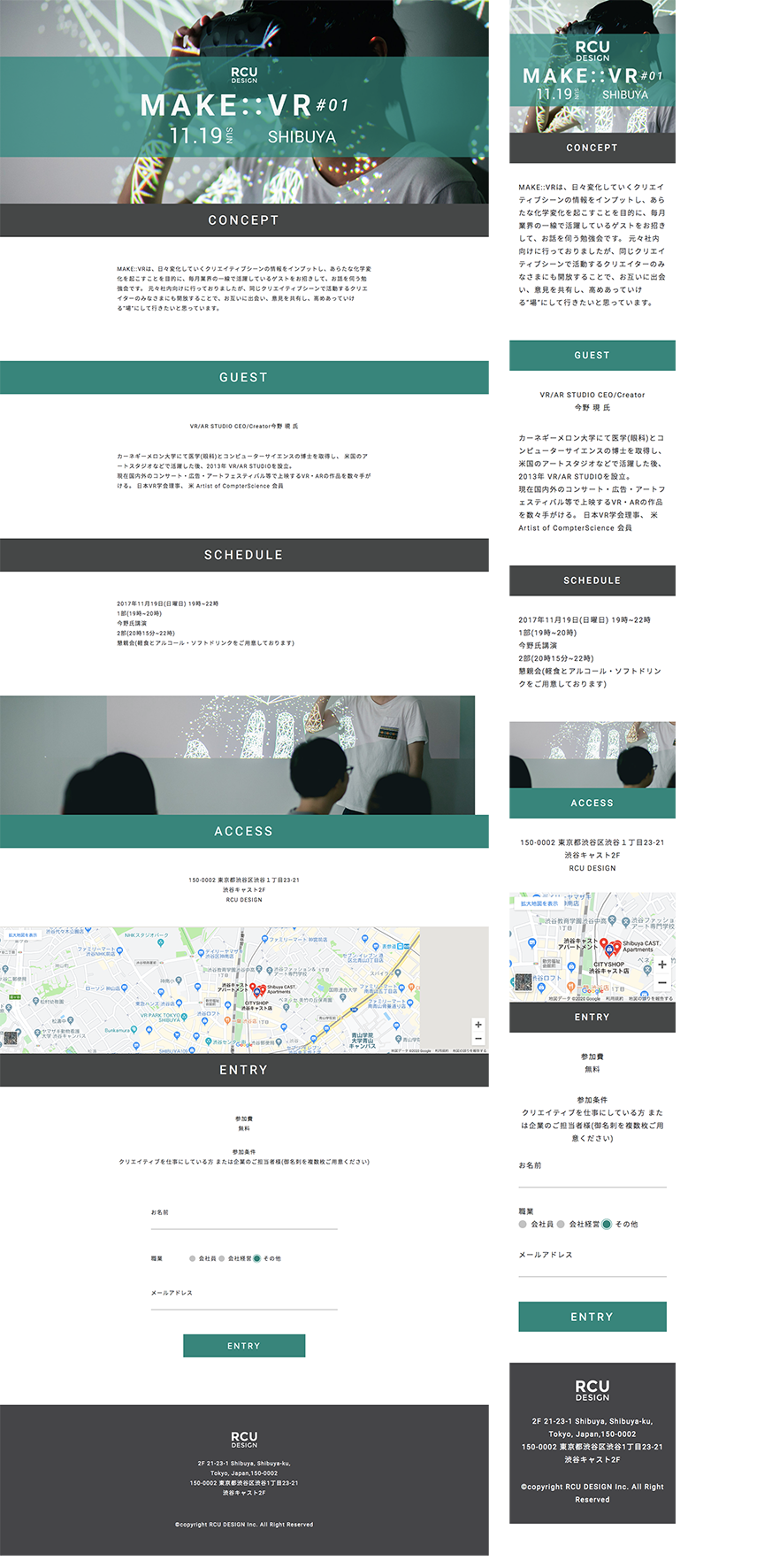This screenshot has width=772, height=1568.
Task: Click the plus zoom button on mobile map
Action: click(x=661, y=965)
